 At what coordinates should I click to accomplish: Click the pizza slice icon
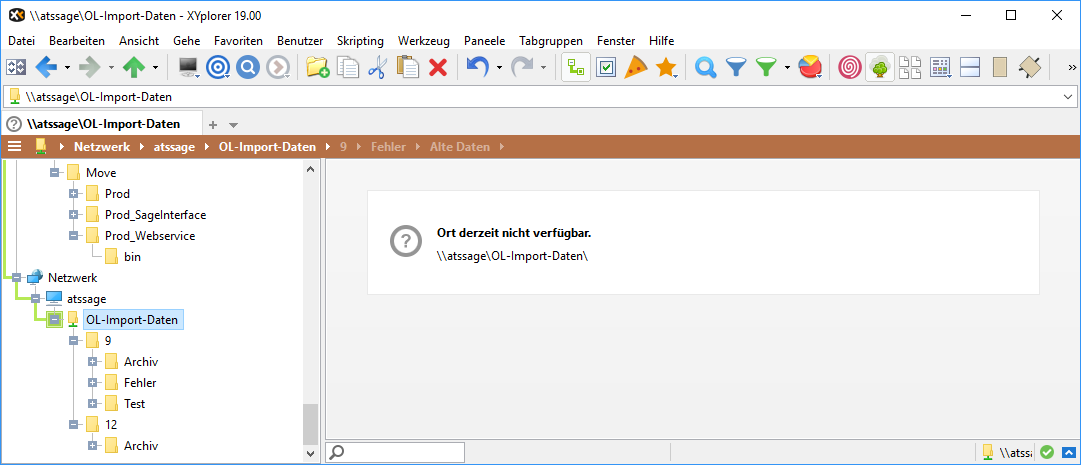pyautogui.click(x=635, y=67)
